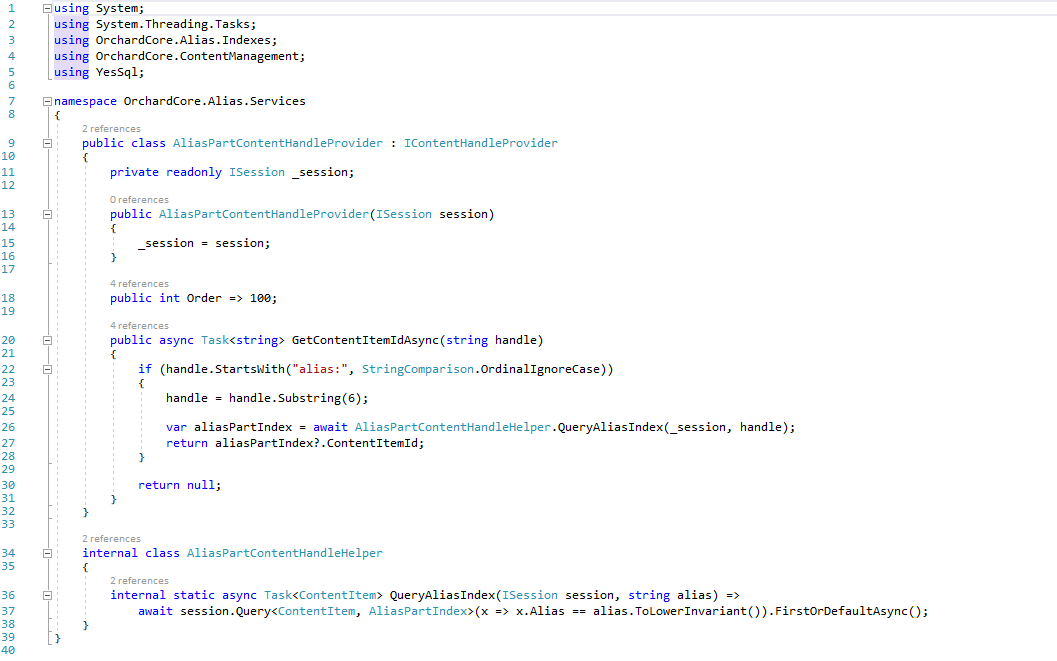Click the value 100 on line 18
Screen dimensions: 1057x661
260,298
